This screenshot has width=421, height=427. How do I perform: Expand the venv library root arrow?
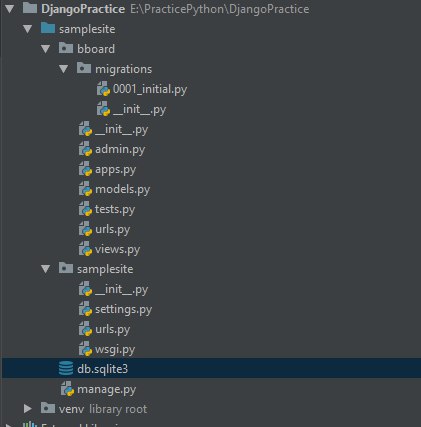pos(28,409)
